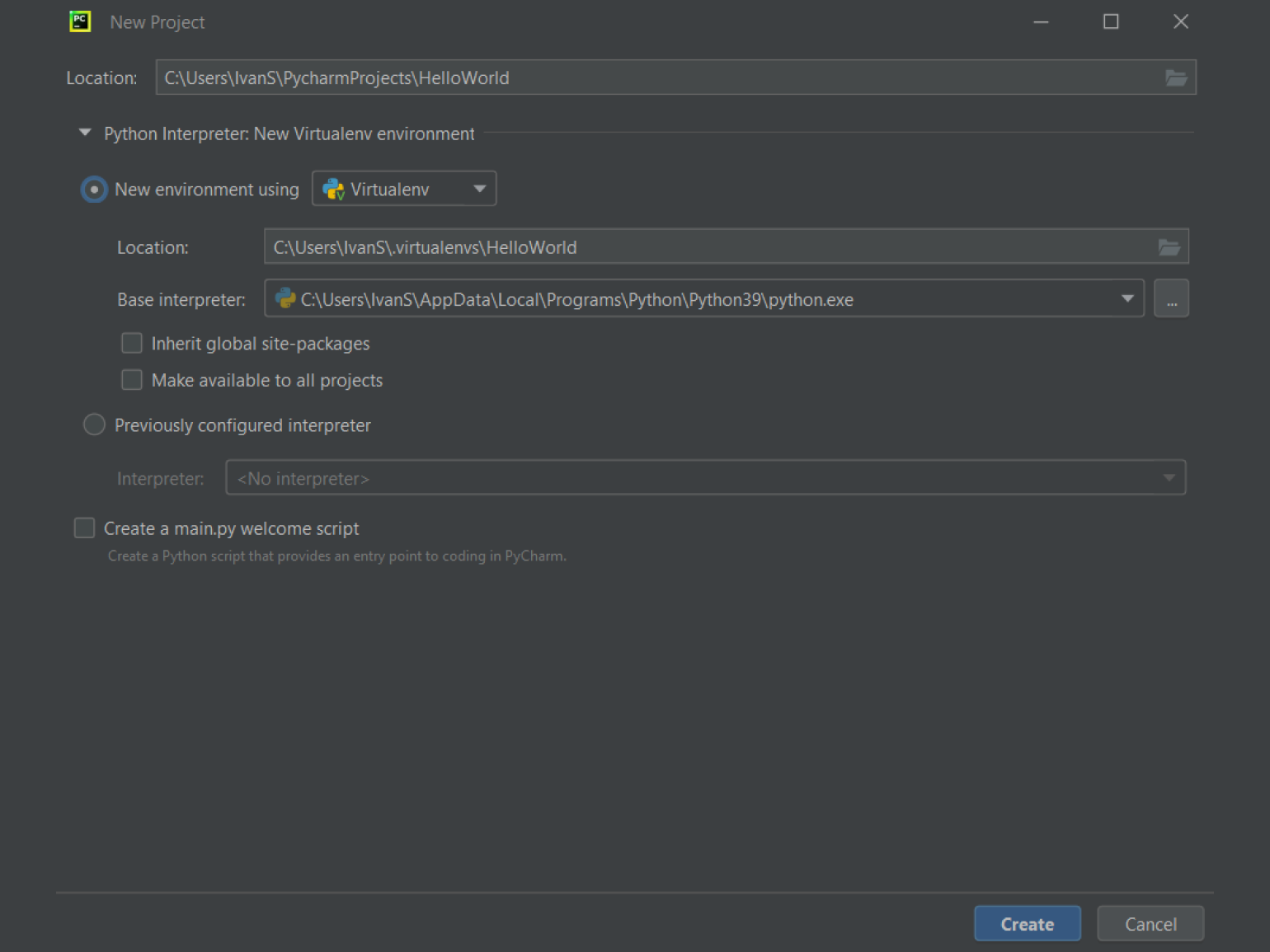Click the PyCharm logo icon in title bar
The height and width of the screenshot is (952, 1270).
[80, 21]
